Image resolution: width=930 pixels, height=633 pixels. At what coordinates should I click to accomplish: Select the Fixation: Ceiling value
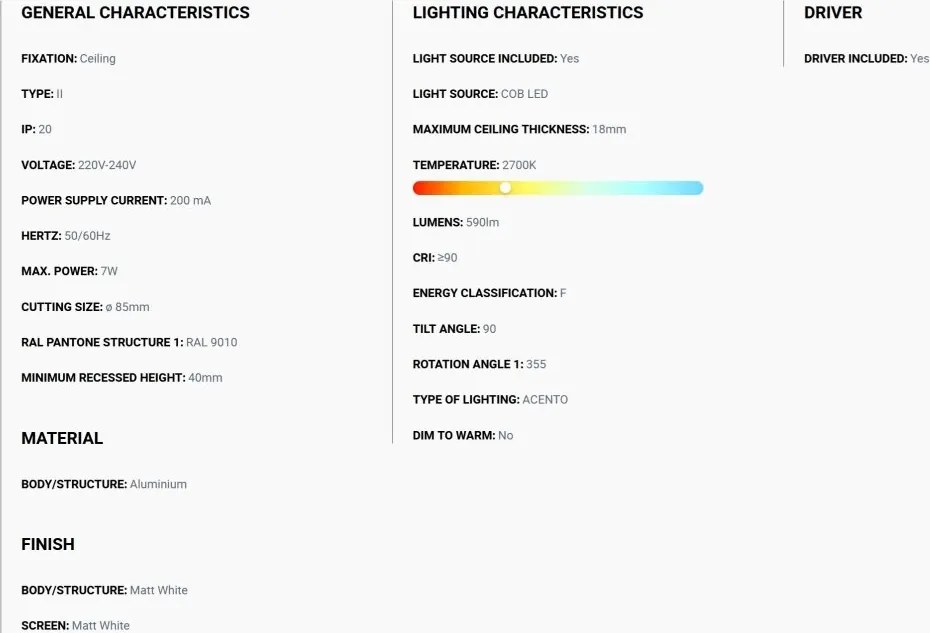point(98,59)
